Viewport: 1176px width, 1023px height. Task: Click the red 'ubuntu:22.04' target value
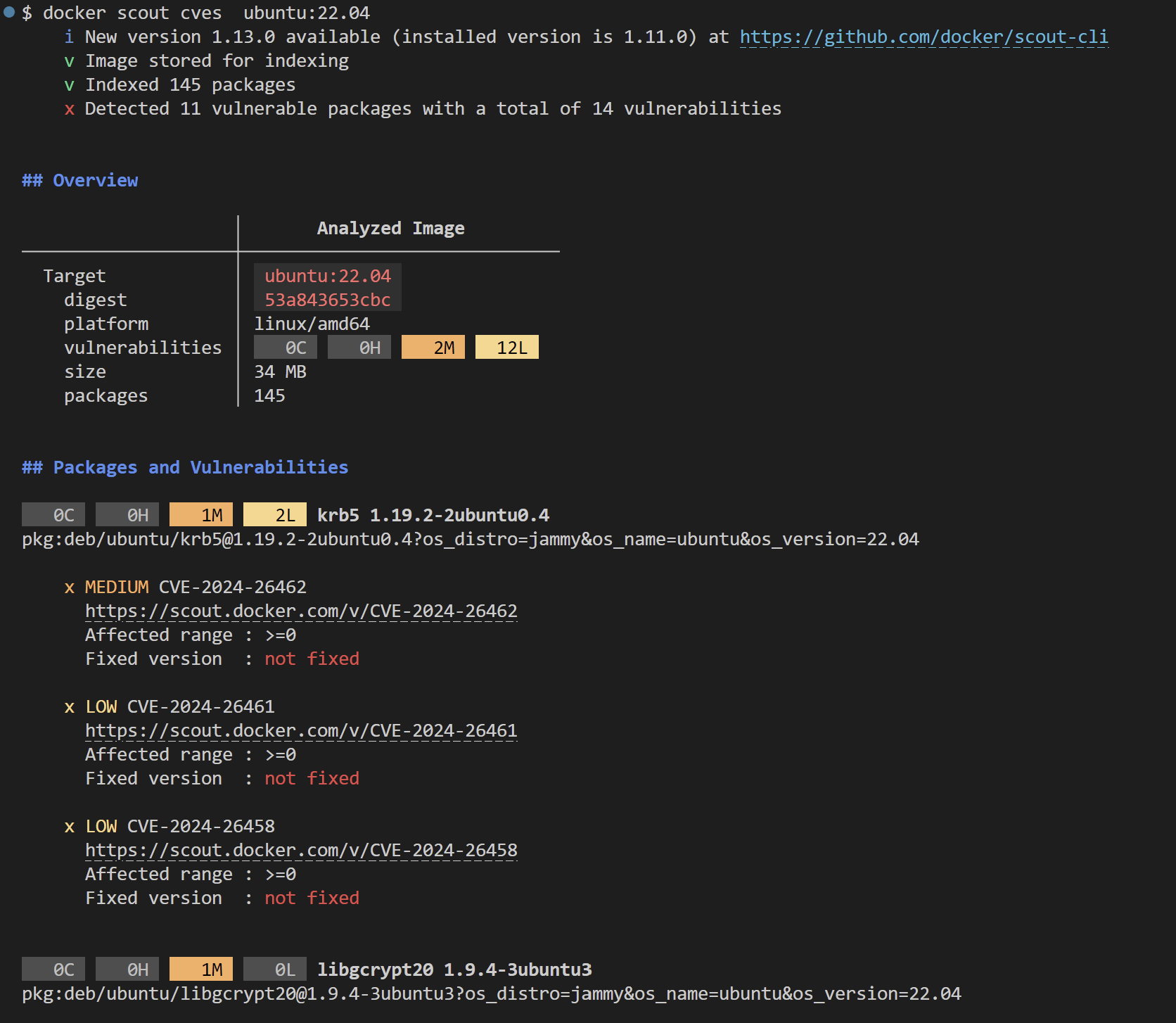pos(328,276)
